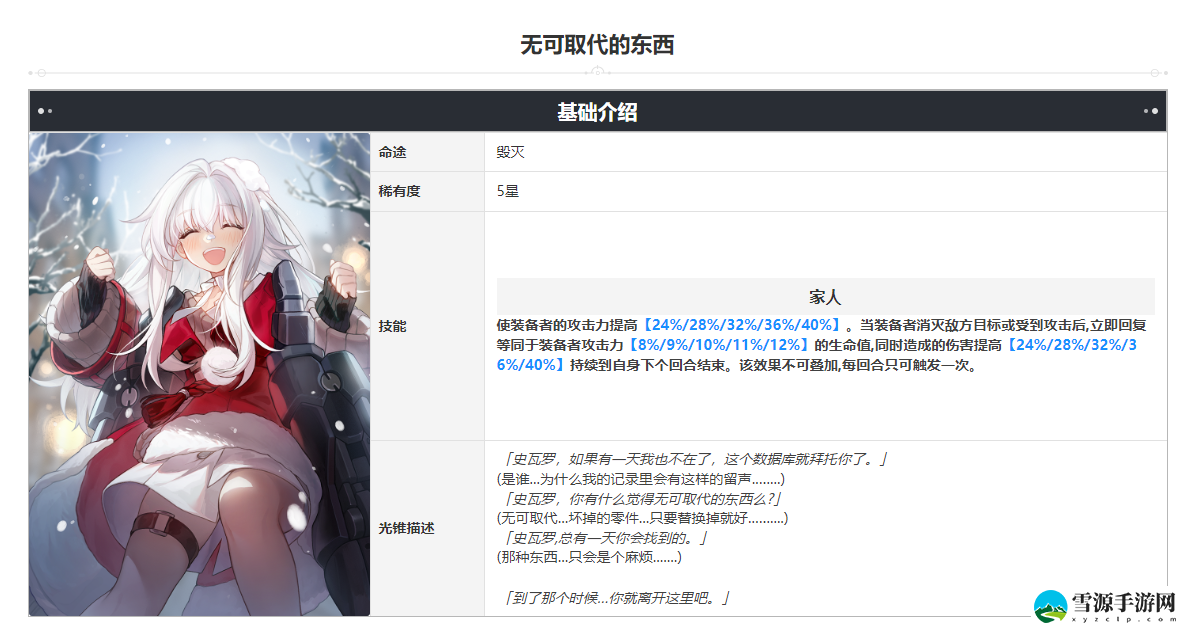Click the 家人 skill name bar

(x=825, y=297)
